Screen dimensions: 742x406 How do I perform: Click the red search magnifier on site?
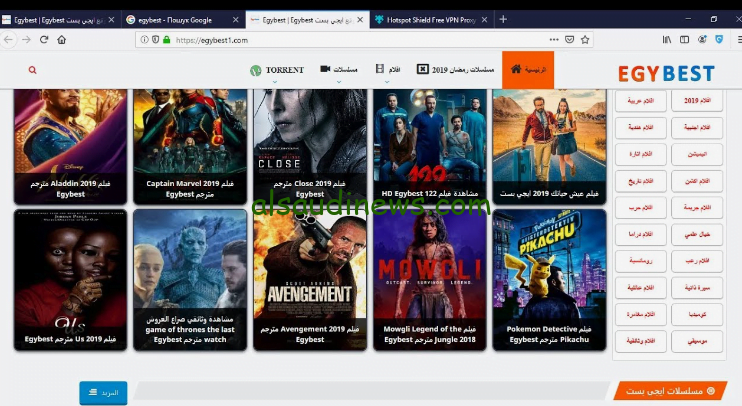pyautogui.click(x=32, y=70)
